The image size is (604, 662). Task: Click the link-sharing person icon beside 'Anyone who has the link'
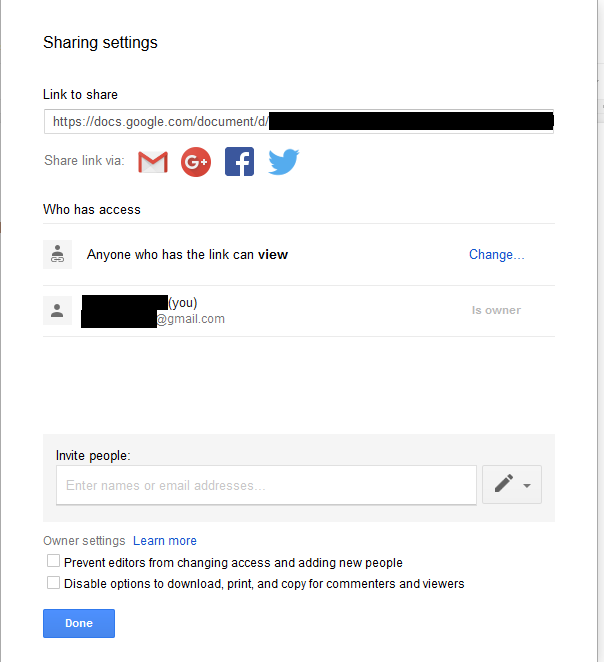[57, 255]
